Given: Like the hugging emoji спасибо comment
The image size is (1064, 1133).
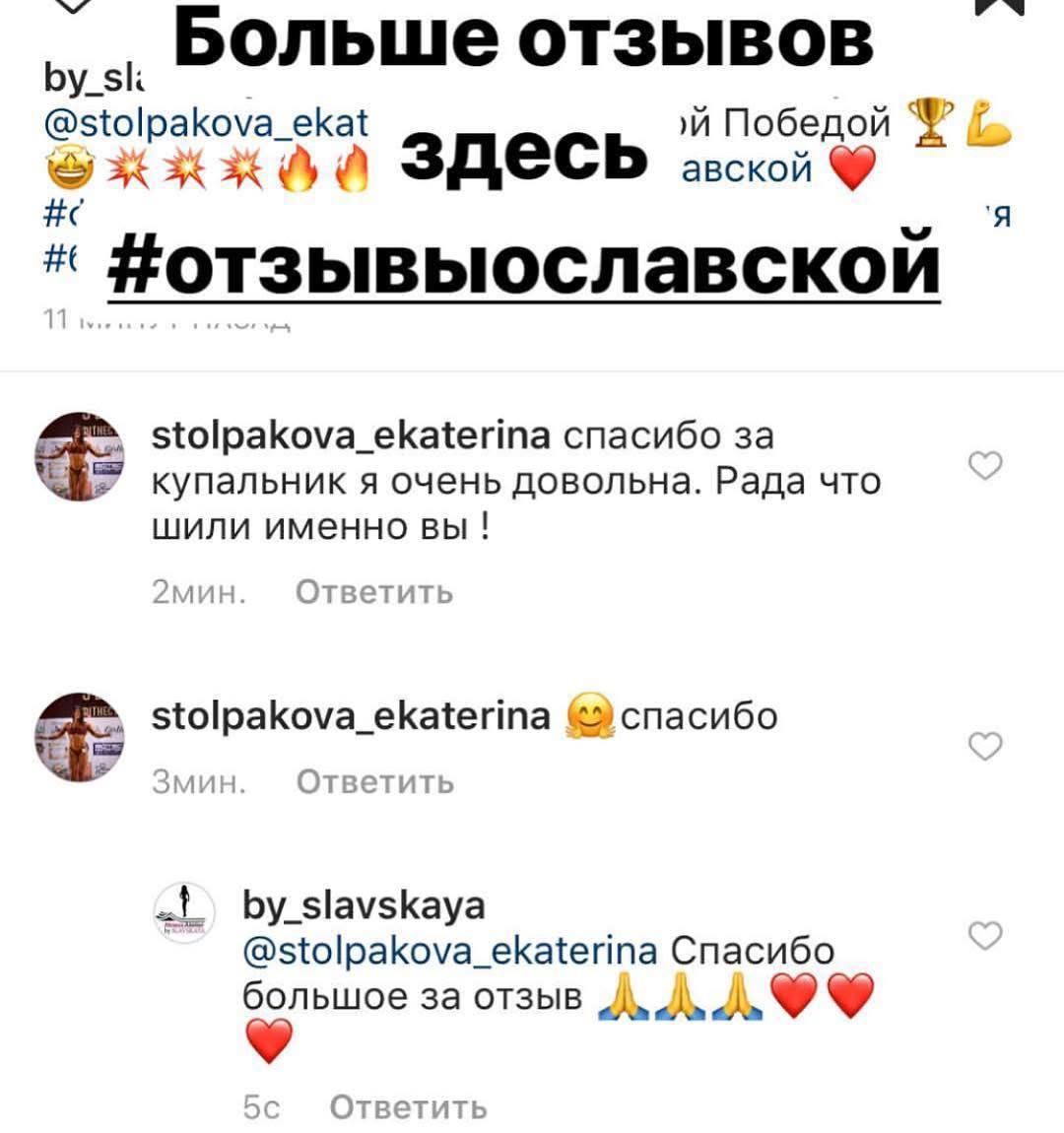Looking at the screenshot, I should 985,746.
